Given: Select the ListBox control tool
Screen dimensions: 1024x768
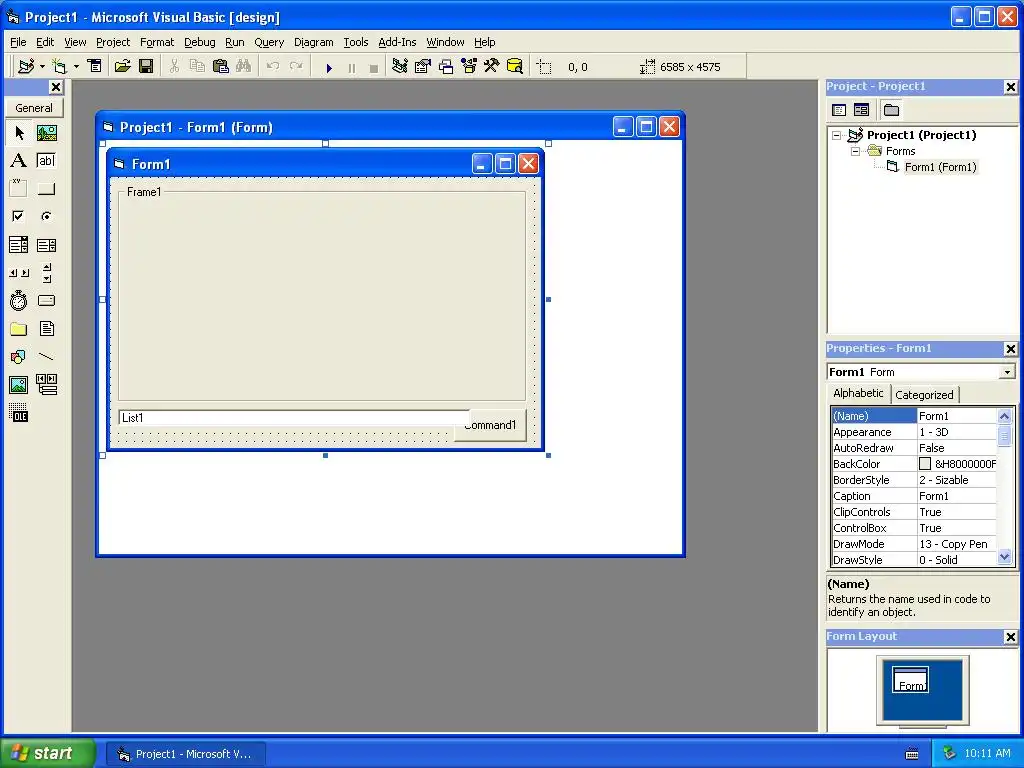Looking at the screenshot, I should point(46,245).
